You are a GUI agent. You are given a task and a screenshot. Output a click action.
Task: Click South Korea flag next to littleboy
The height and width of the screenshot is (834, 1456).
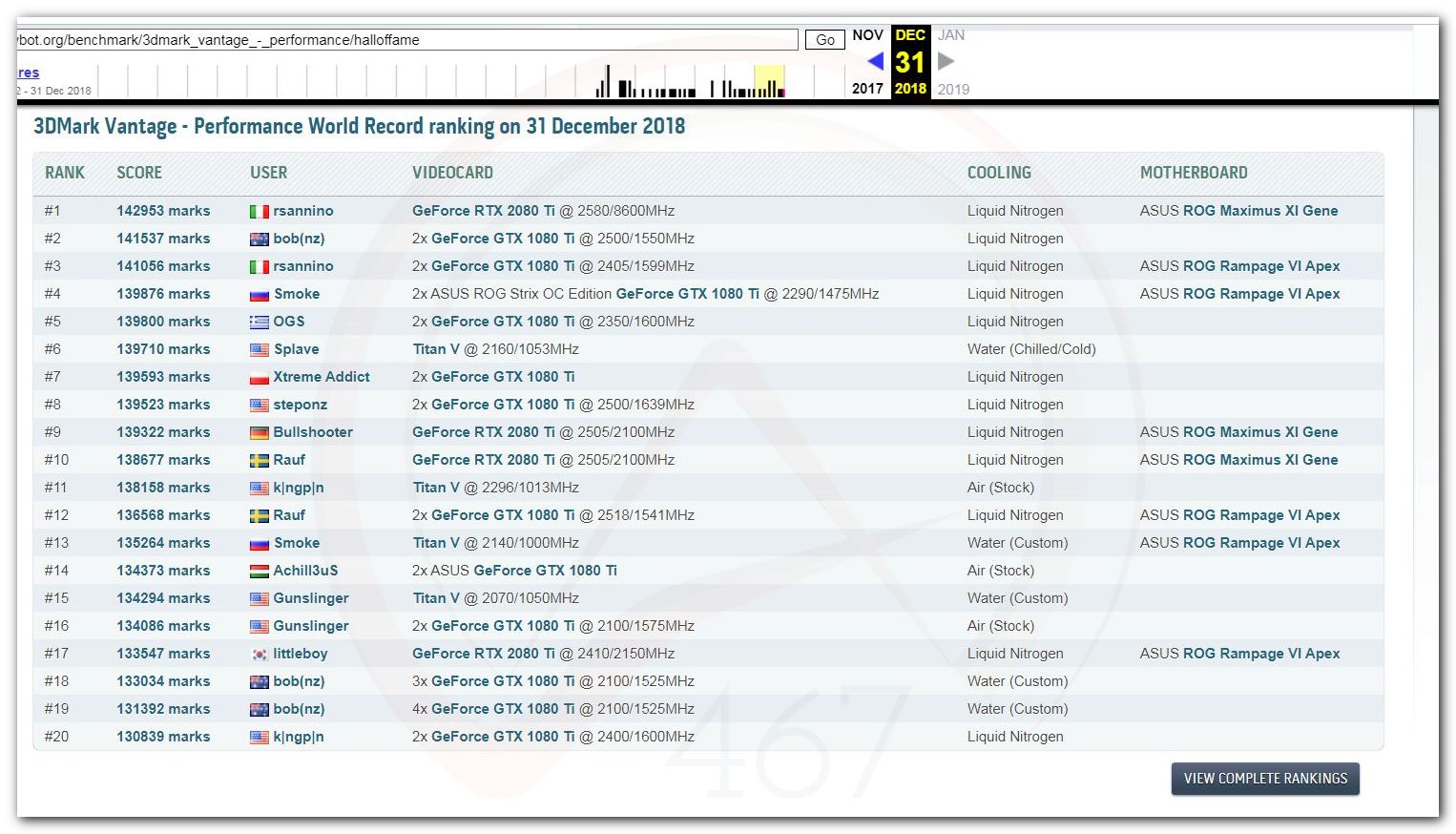(x=259, y=655)
